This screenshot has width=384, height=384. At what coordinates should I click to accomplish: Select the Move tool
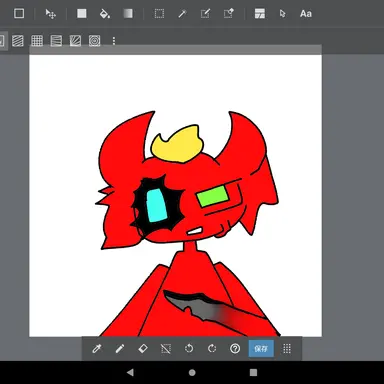point(51,14)
